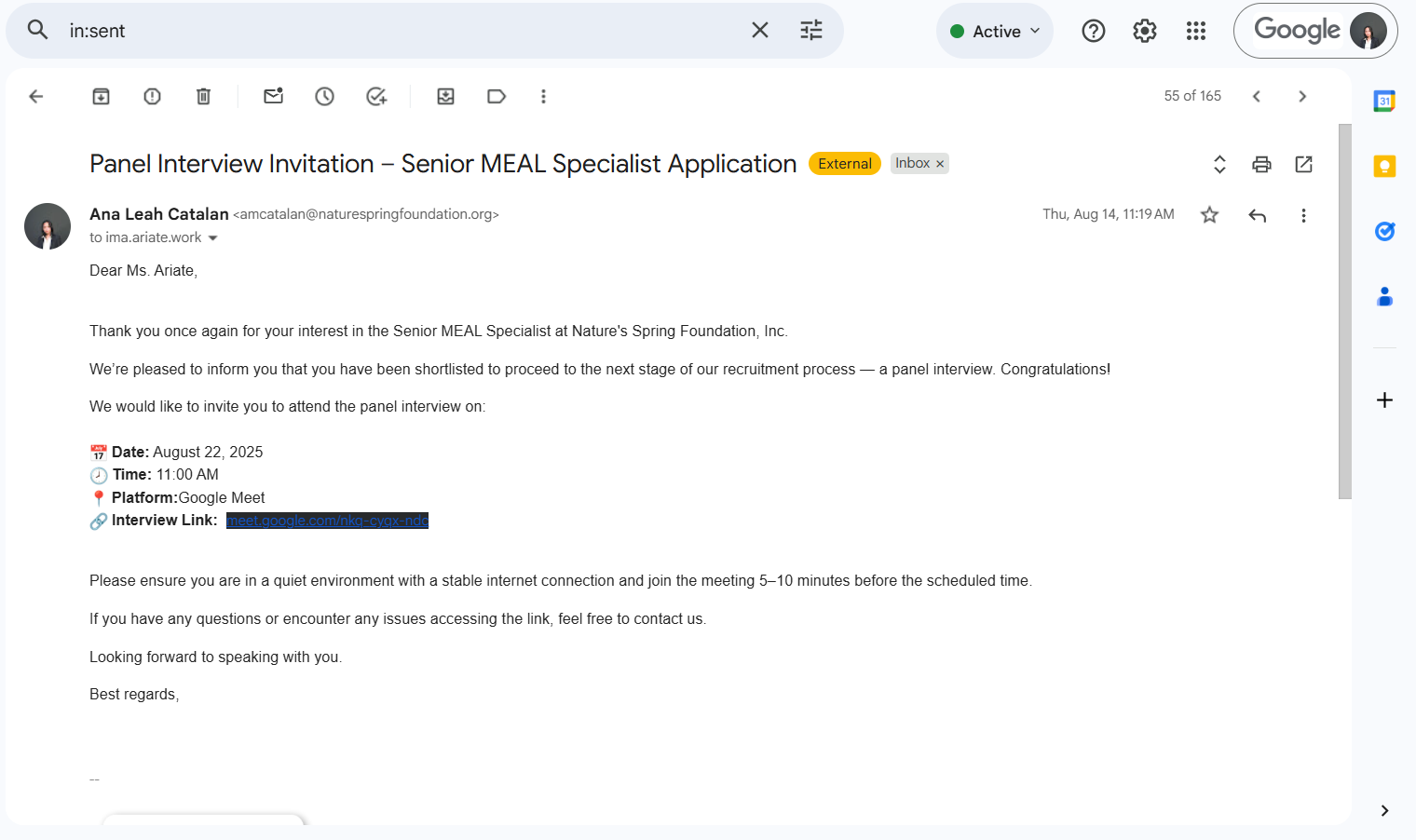The width and height of the screenshot is (1416, 840).
Task: Snooze this email
Action: (324, 96)
